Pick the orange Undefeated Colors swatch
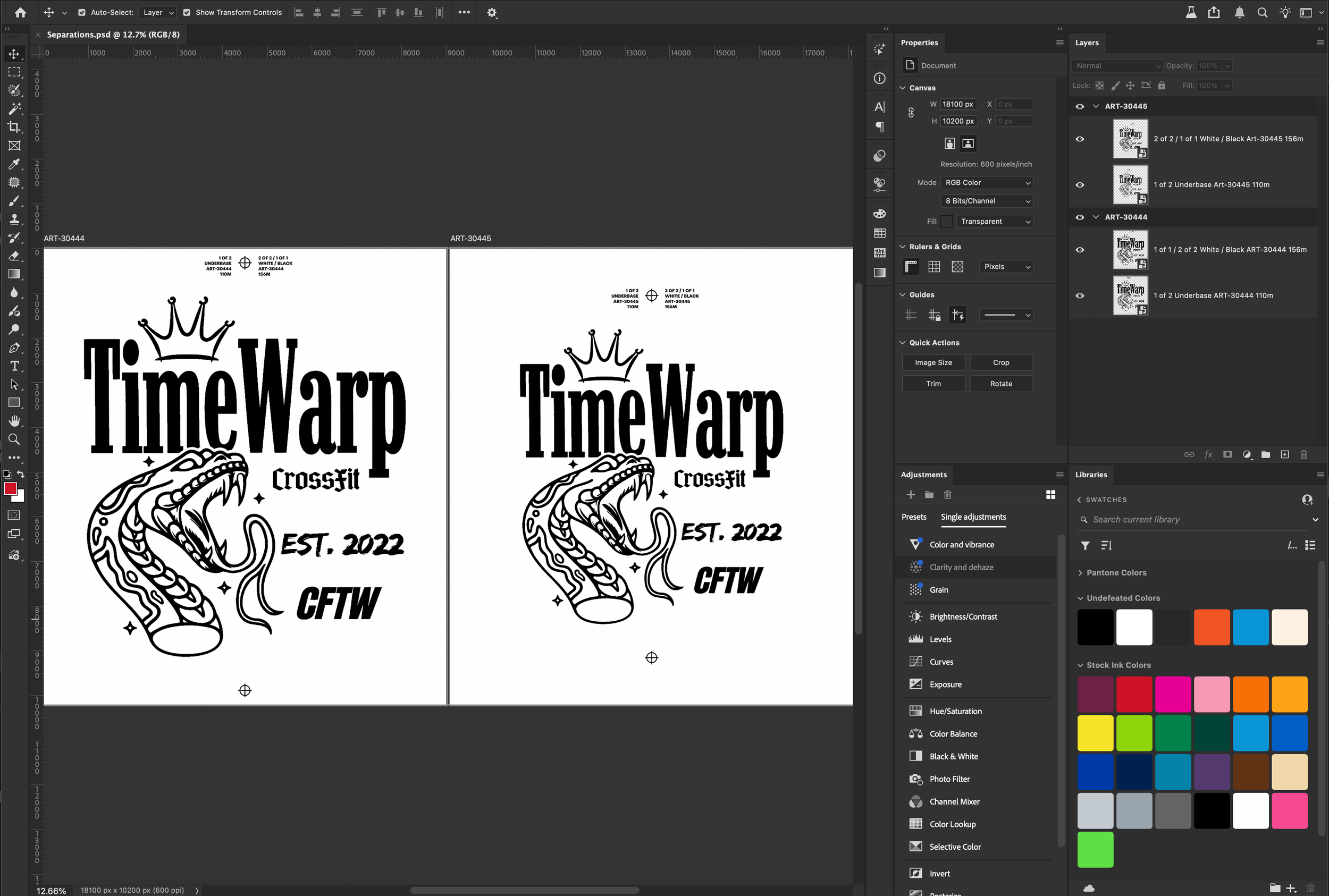 [1211, 628]
